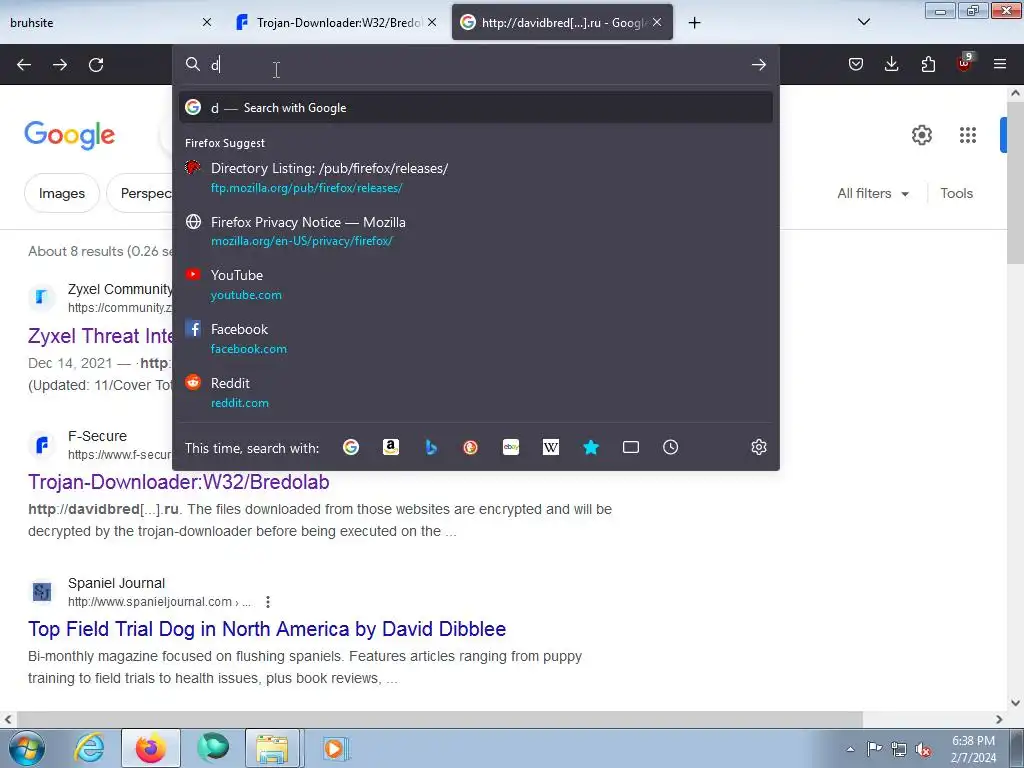Open Zyxel Threat Intelligence result link

[100, 336]
